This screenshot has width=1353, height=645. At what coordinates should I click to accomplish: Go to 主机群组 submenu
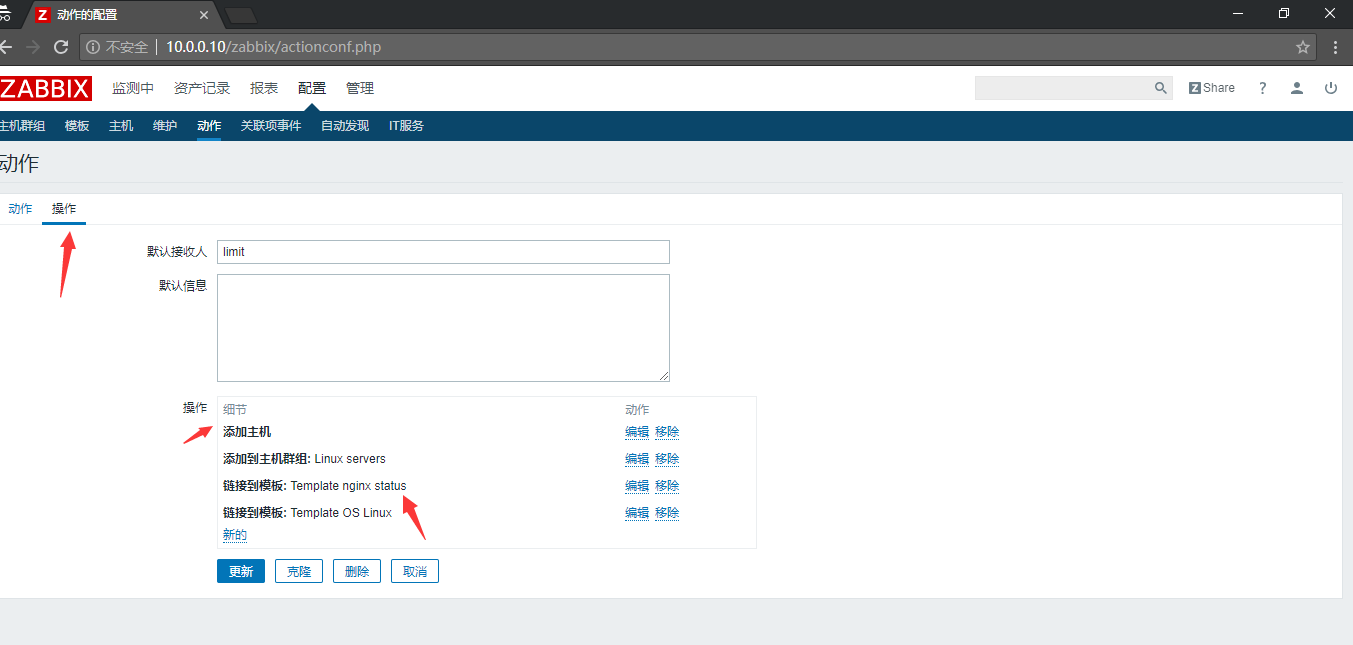tap(22, 126)
